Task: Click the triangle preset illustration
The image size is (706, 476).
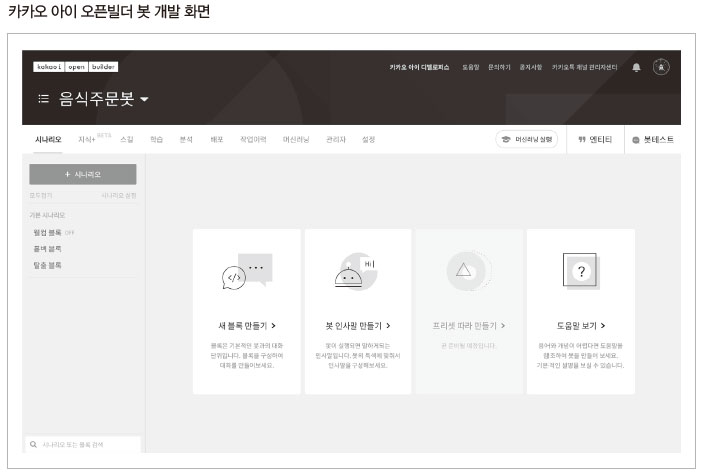Action: pos(468,271)
